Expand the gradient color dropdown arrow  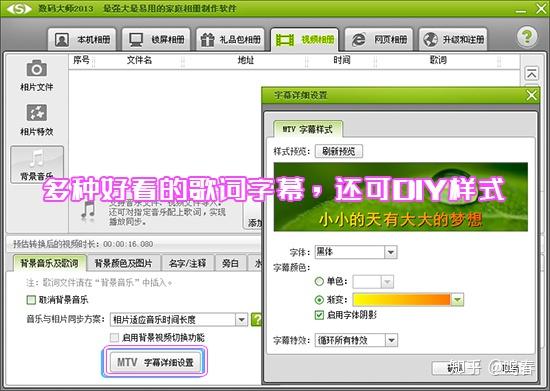[x=457, y=300]
